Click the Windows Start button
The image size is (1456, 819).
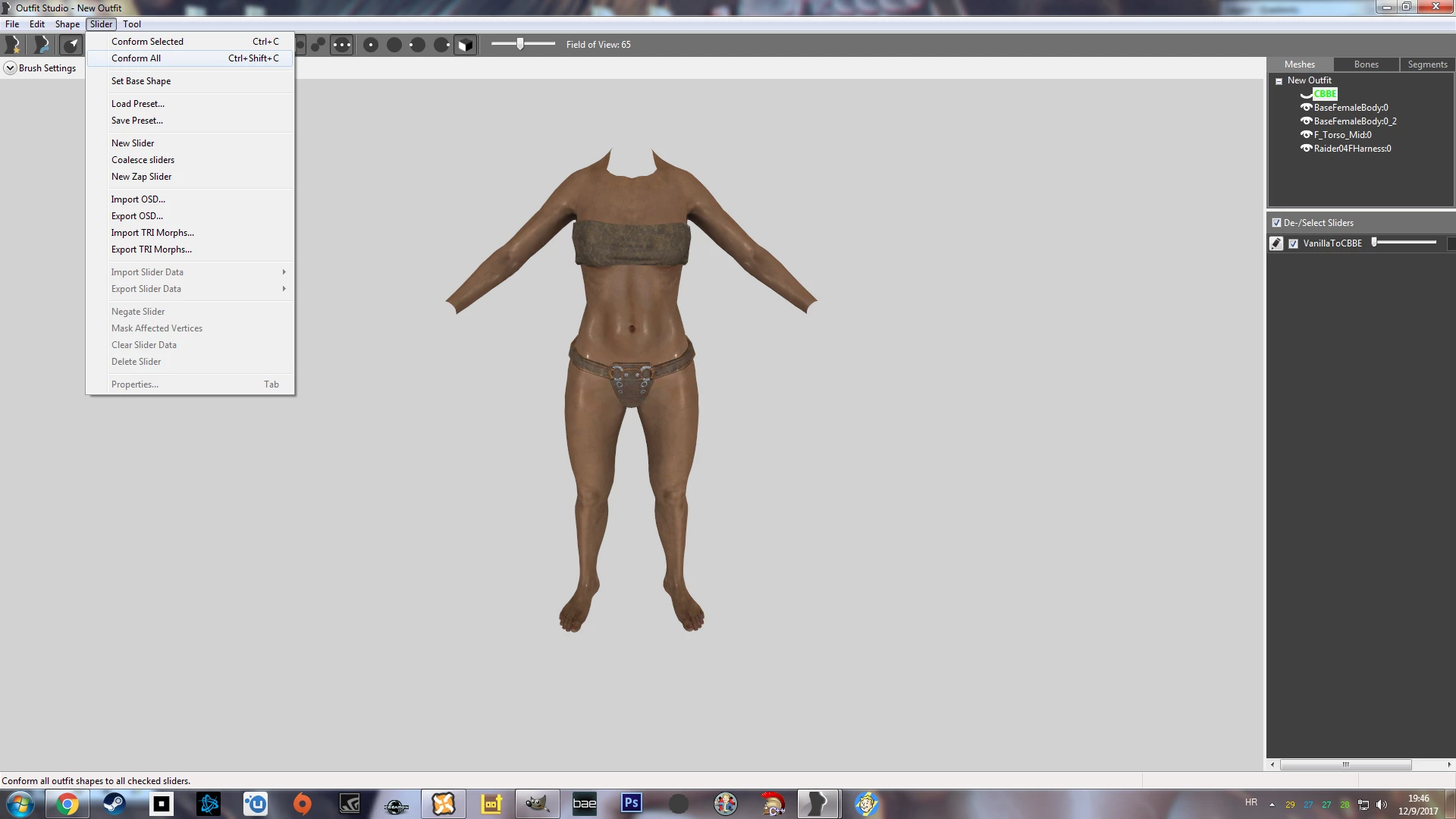[x=20, y=804]
